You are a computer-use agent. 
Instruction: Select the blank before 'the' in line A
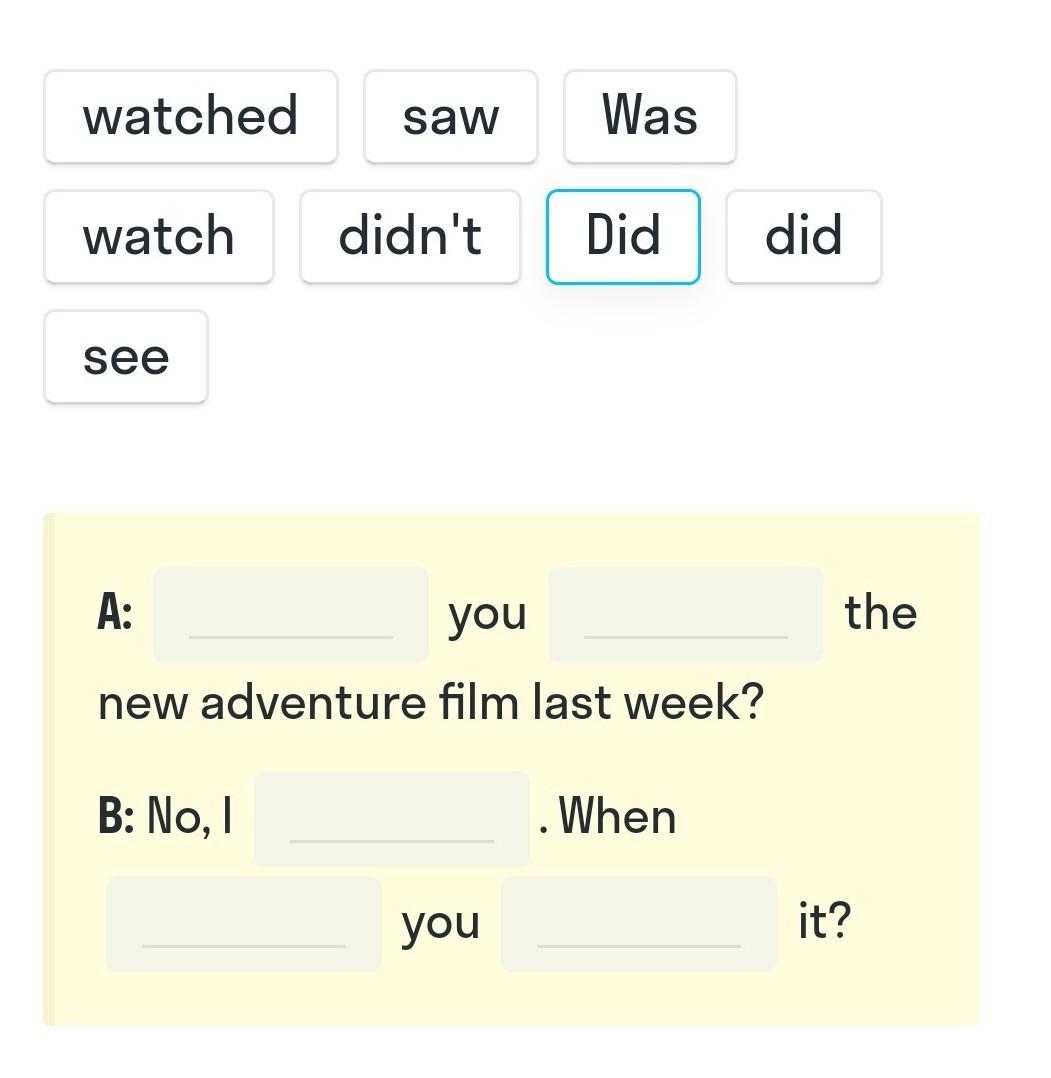point(686,614)
